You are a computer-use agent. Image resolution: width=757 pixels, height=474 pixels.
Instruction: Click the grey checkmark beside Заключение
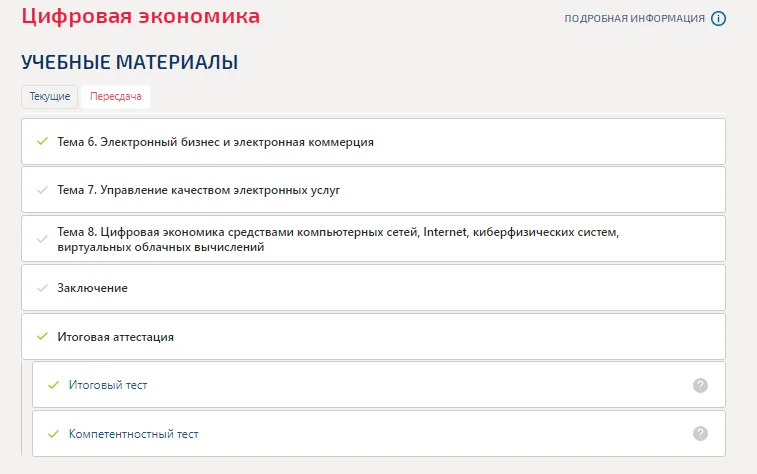42,288
